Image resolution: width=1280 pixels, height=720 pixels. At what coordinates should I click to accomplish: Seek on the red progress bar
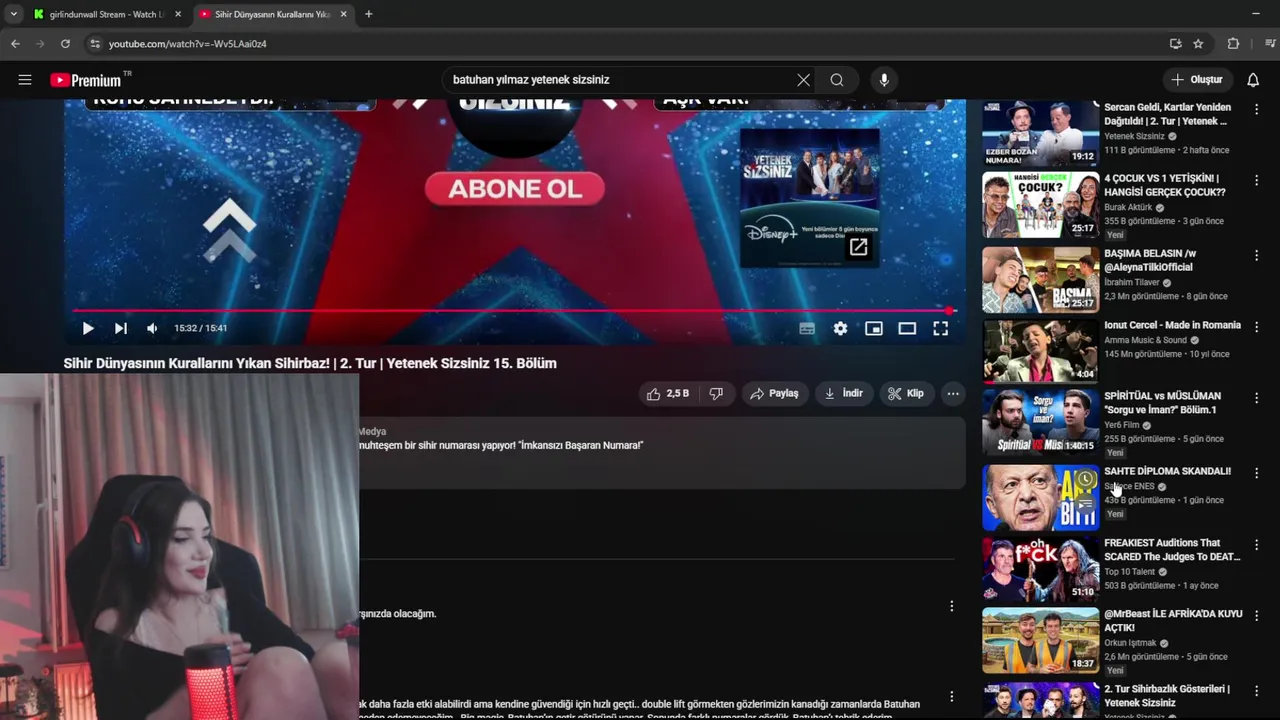pyautogui.click(x=514, y=310)
